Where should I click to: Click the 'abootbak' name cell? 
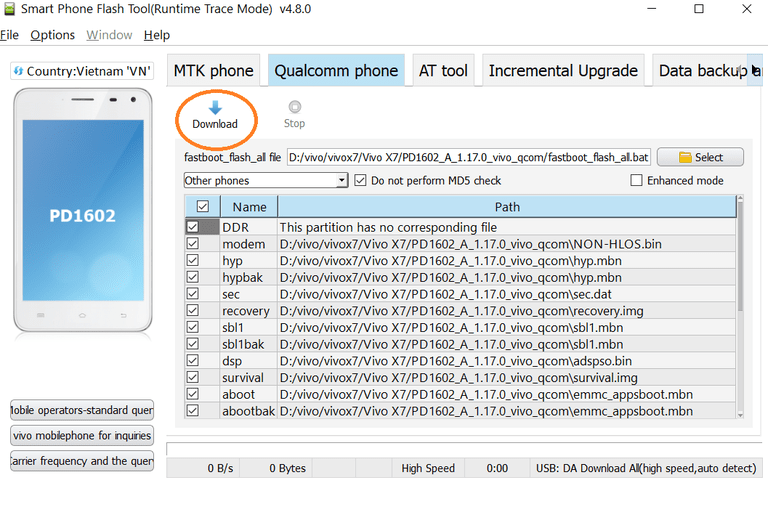click(x=249, y=410)
